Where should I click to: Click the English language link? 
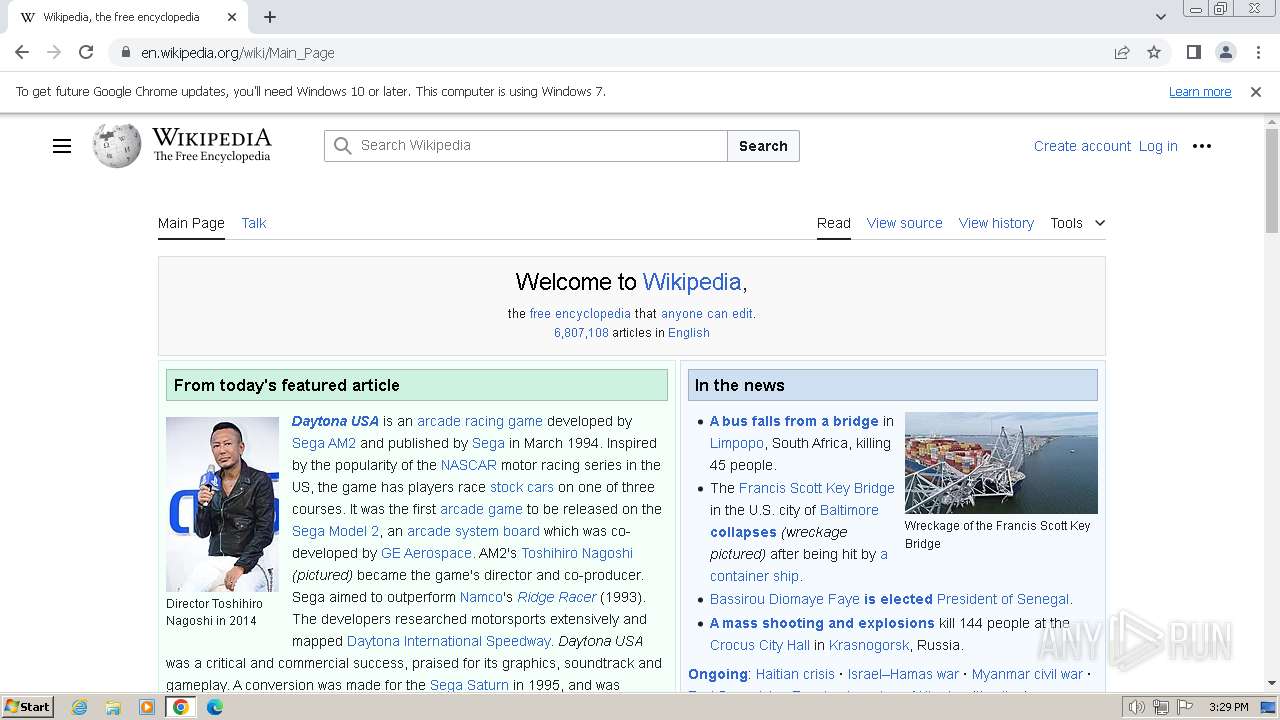(x=689, y=333)
